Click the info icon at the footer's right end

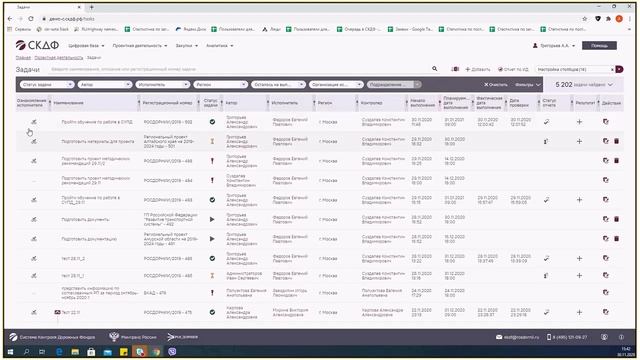(621, 337)
